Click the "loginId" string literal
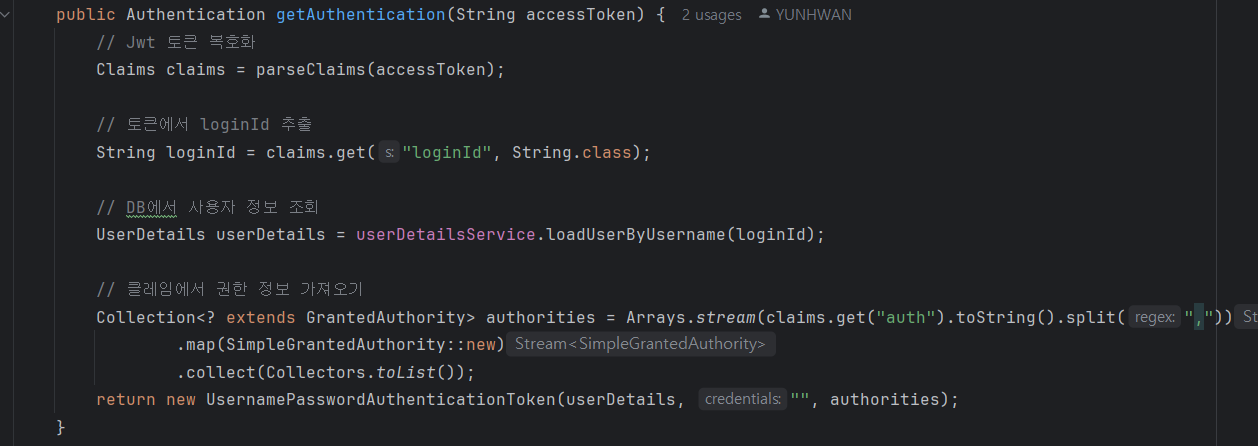The height and width of the screenshot is (446, 1258). pyautogui.click(x=446, y=153)
